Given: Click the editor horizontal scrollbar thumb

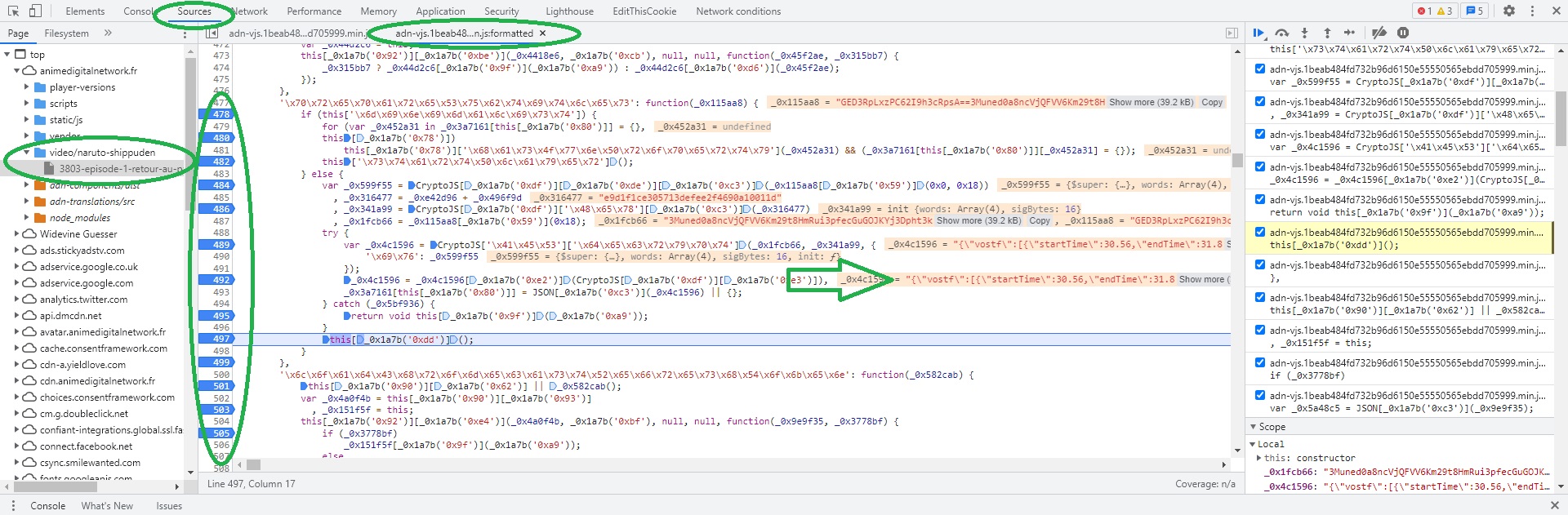Looking at the screenshot, I should (x=253, y=464).
